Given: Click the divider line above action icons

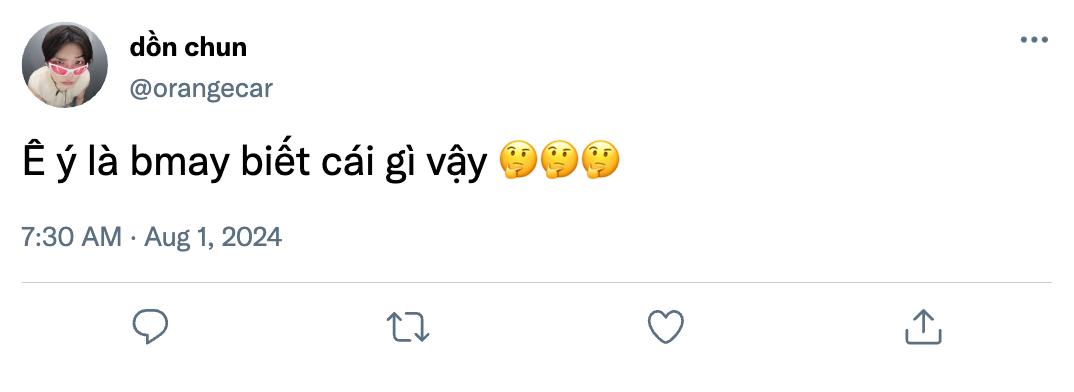Looking at the screenshot, I should coord(536,282).
